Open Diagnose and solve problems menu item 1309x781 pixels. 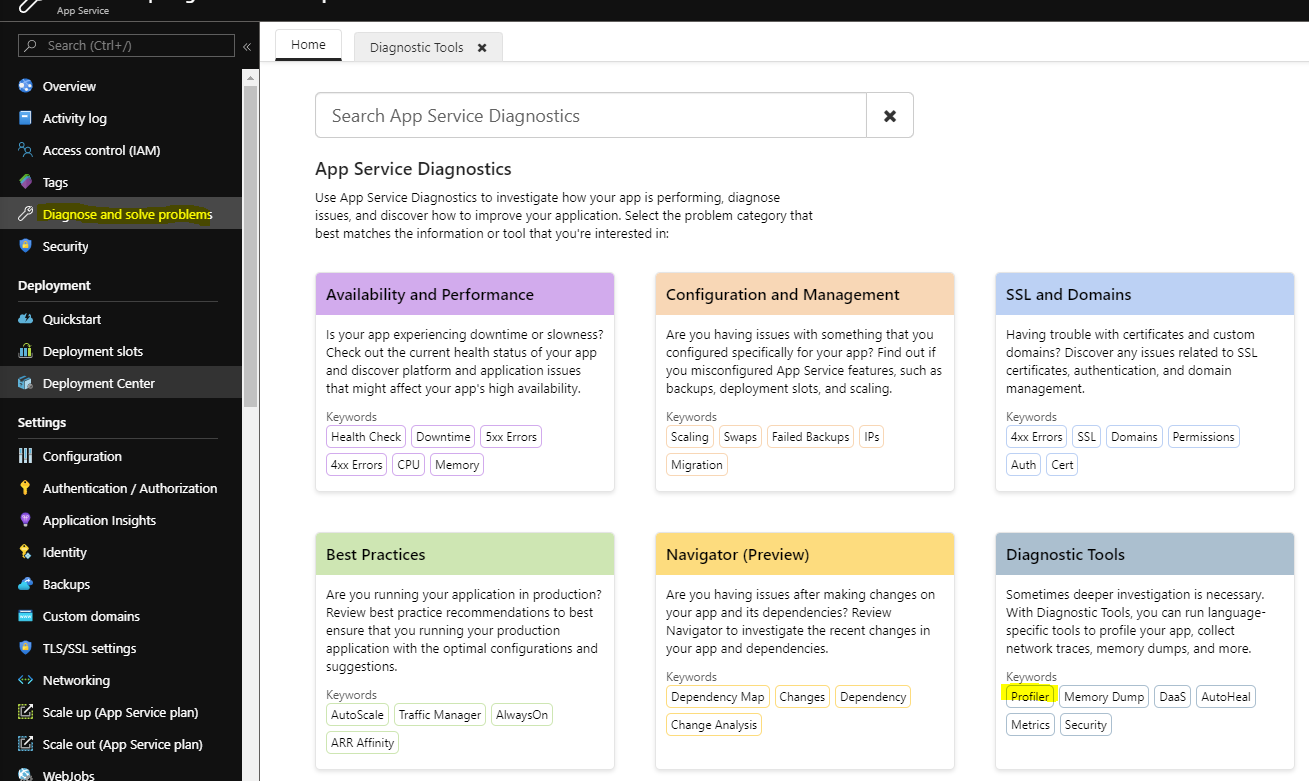[x=121, y=214]
